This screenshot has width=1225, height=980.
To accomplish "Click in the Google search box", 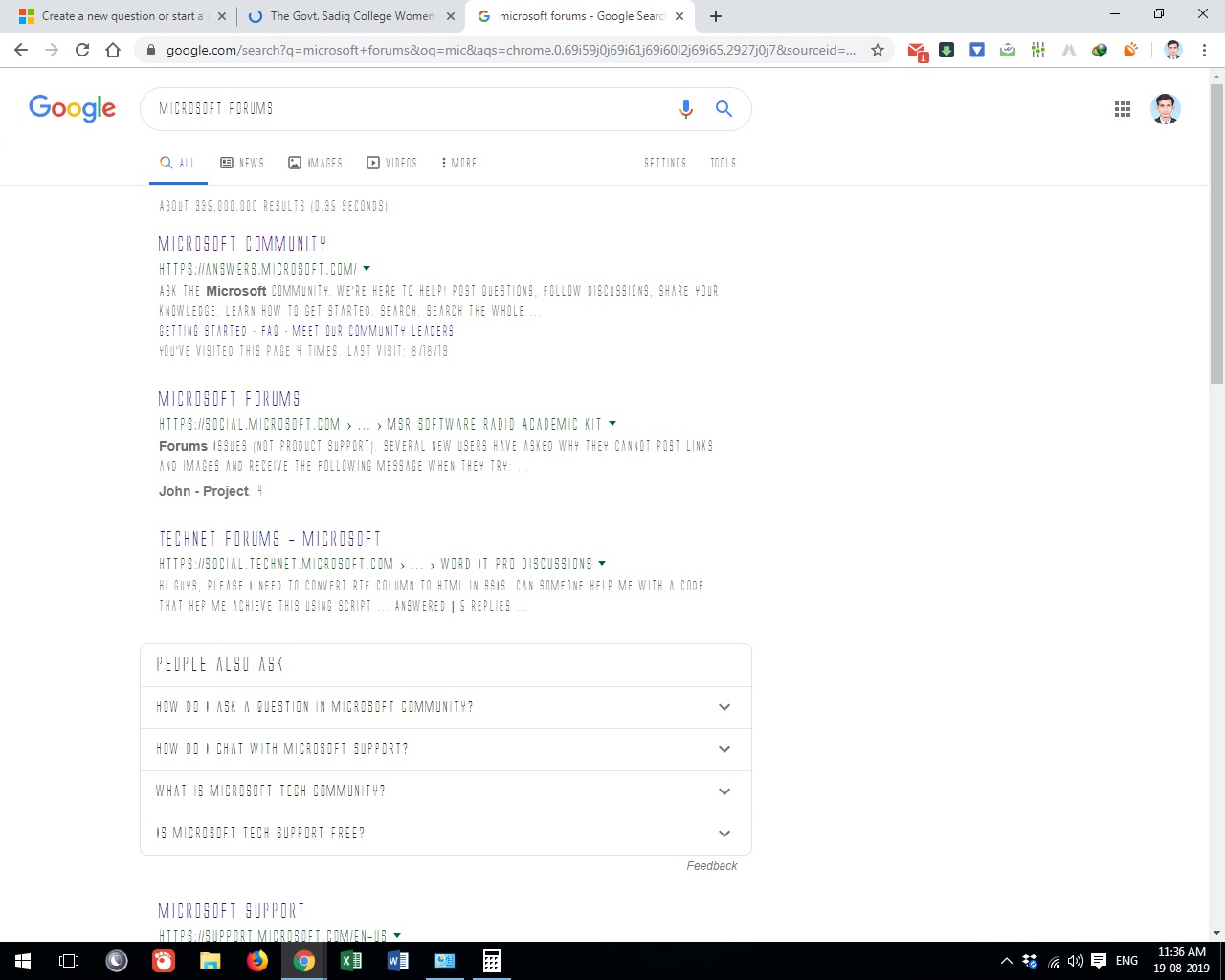I will 412,109.
